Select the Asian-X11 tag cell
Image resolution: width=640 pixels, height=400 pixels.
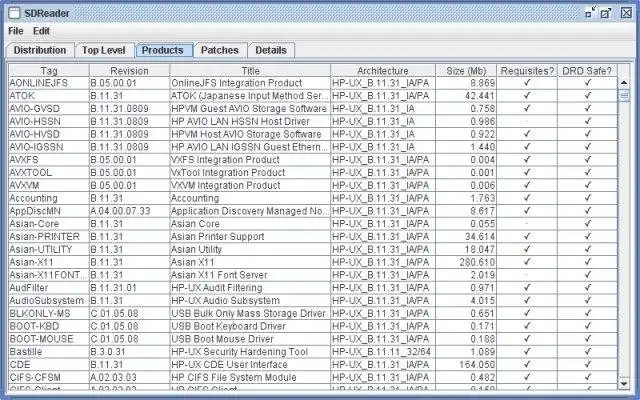[49, 262]
